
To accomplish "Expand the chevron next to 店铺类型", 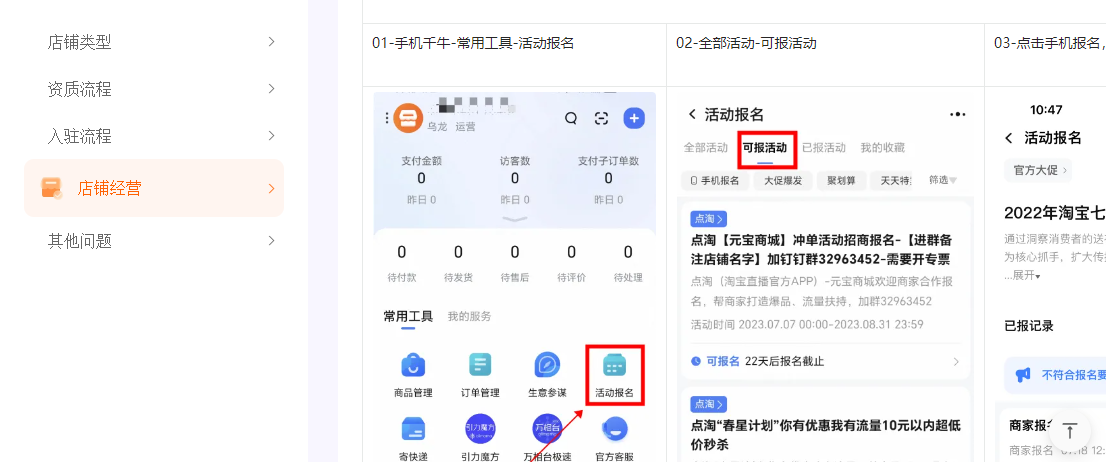I will tap(272, 42).
